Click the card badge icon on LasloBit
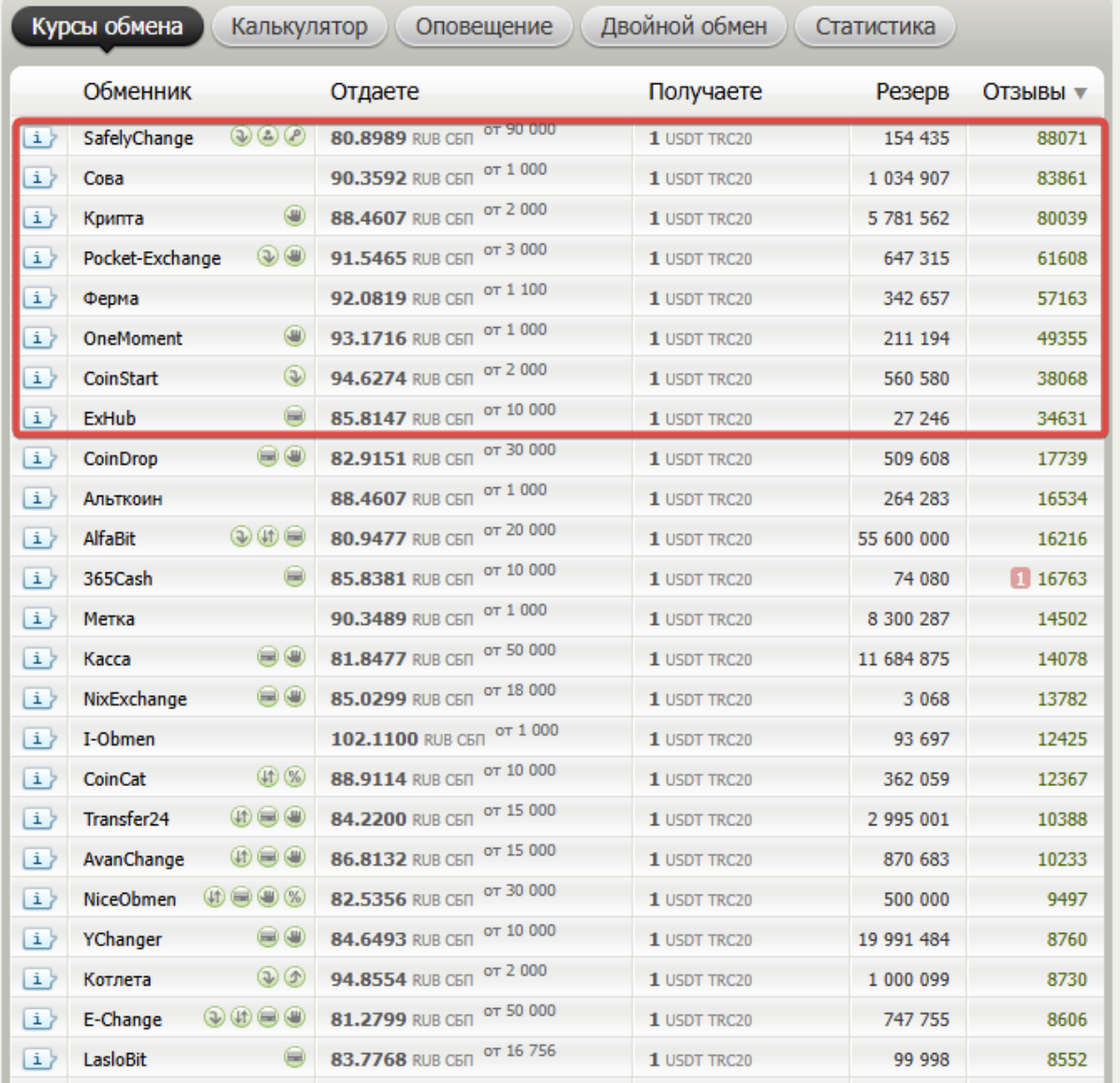This screenshot has width=1120, height=1083. click(x=294, y=1057)
